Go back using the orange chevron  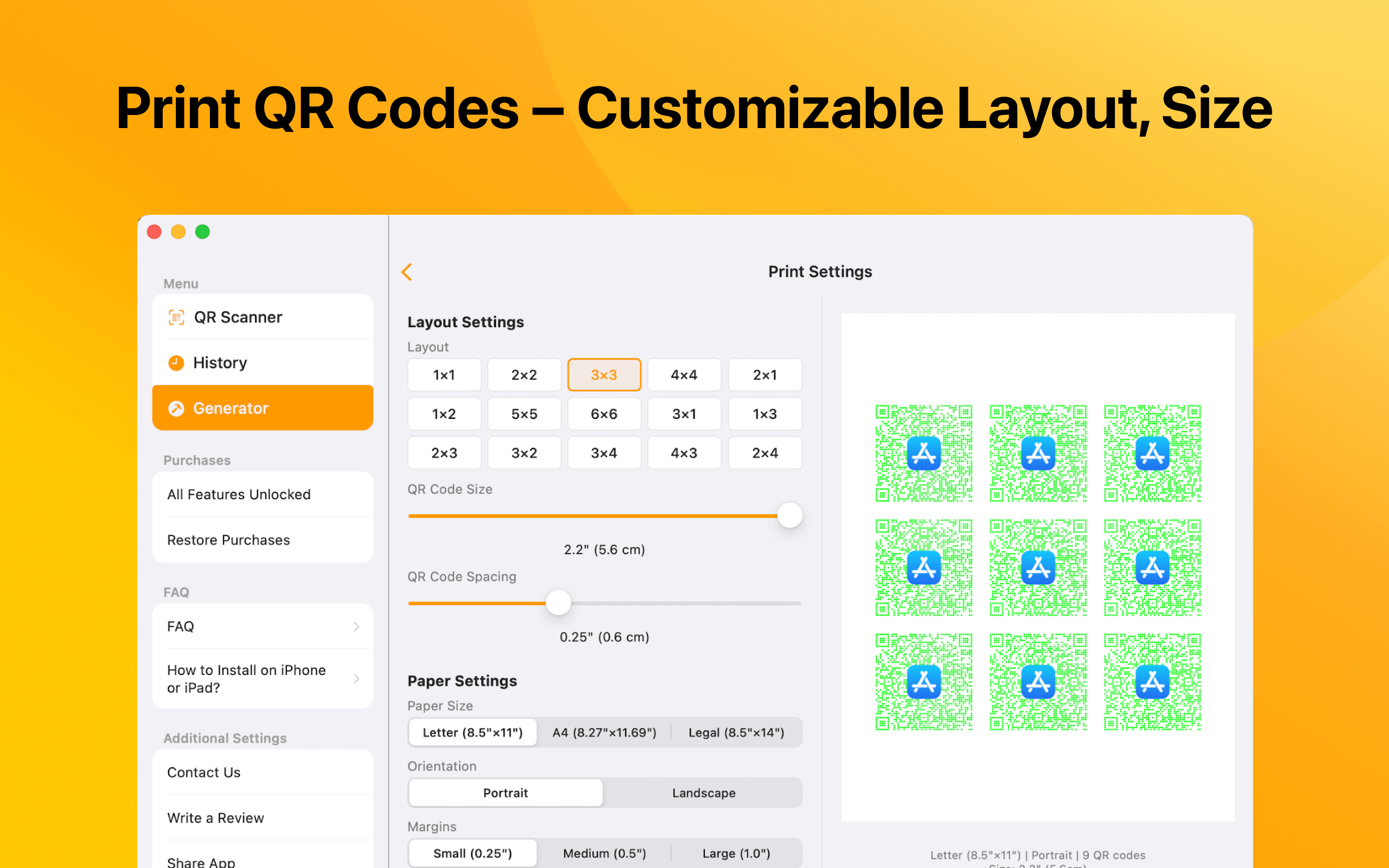[x=407, y=272]
